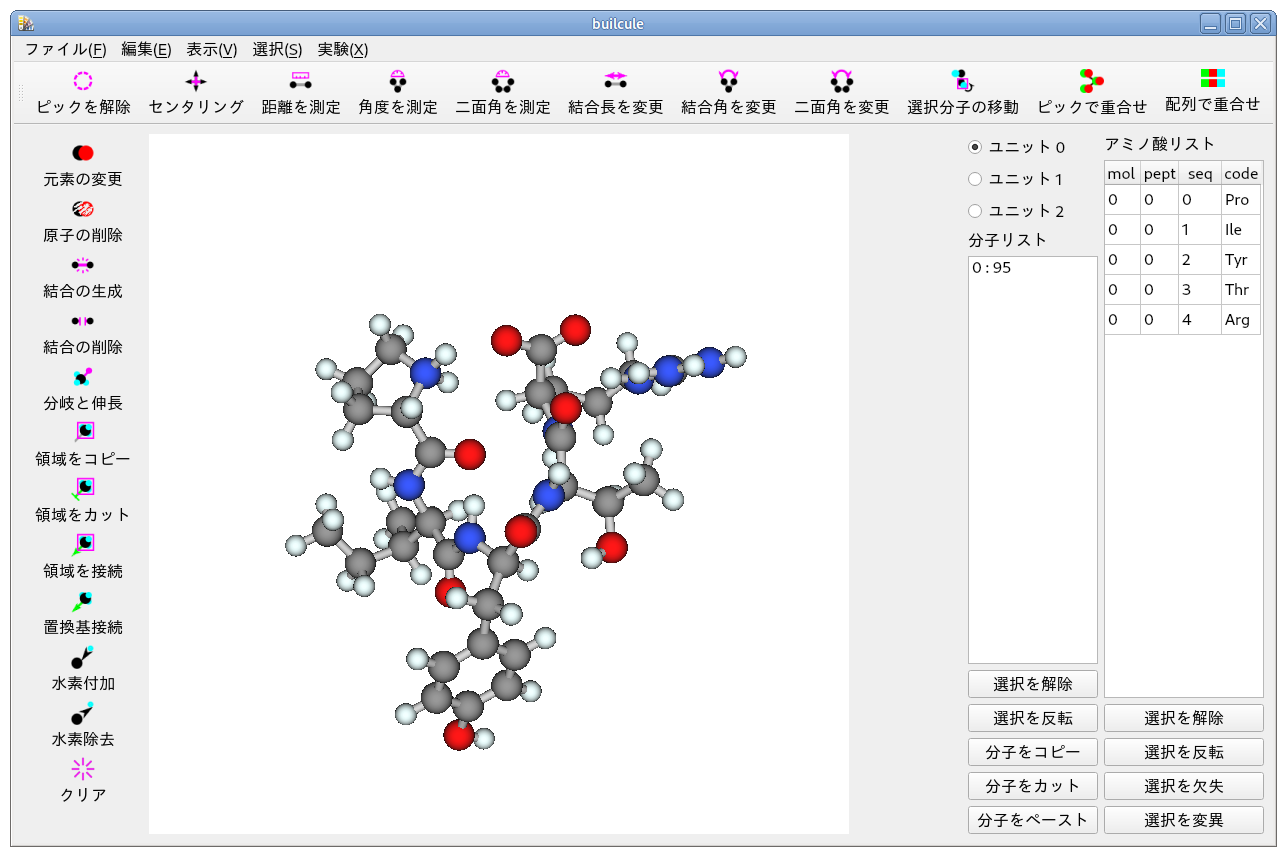The height and width of the screenshot is (857, 1287).
Task: Click the 分子をコピー button
Action: pyautogui.click(x=1032, y=752)
